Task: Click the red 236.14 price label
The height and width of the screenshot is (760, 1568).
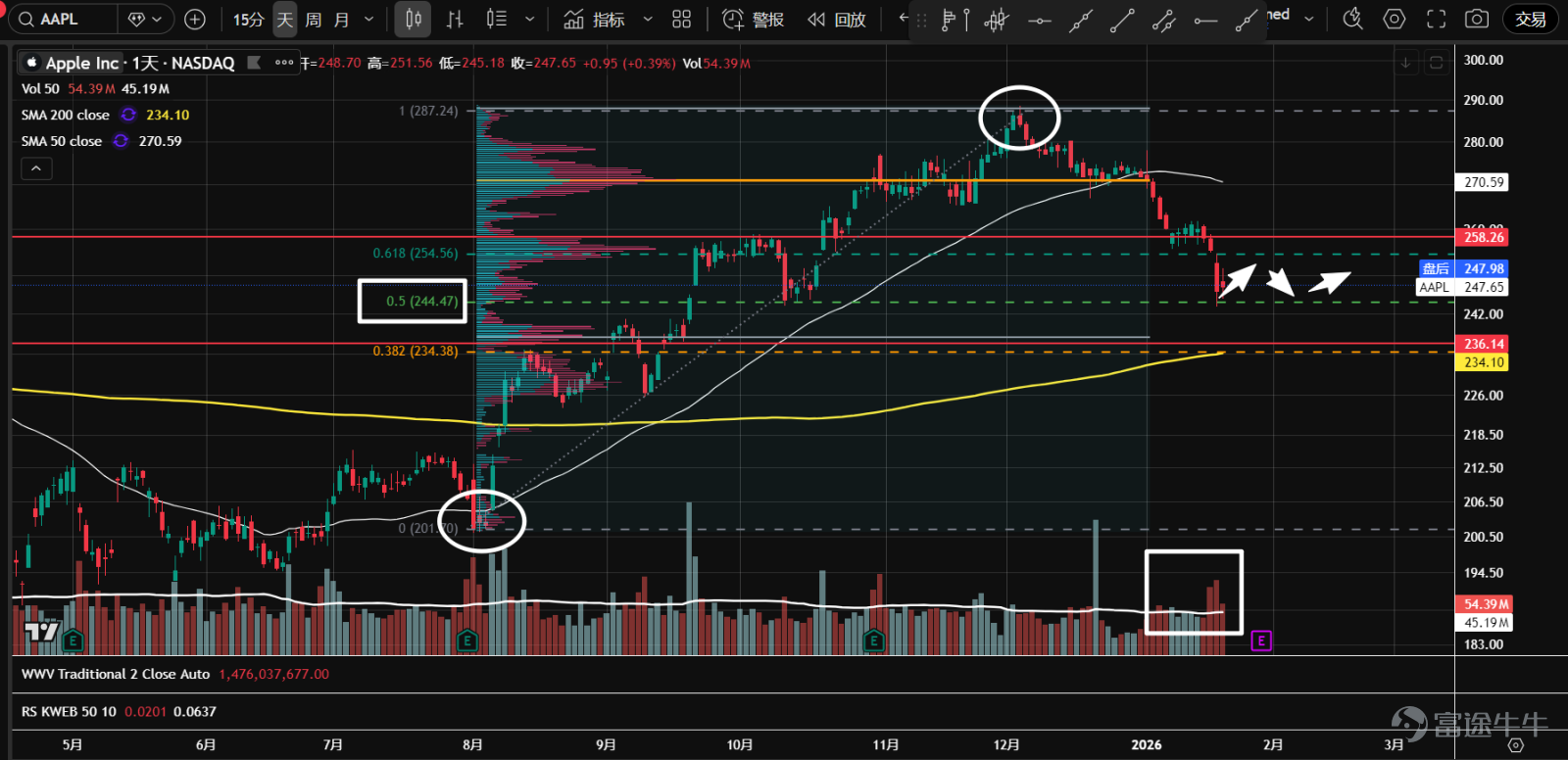Action: tap(1484, 344)
